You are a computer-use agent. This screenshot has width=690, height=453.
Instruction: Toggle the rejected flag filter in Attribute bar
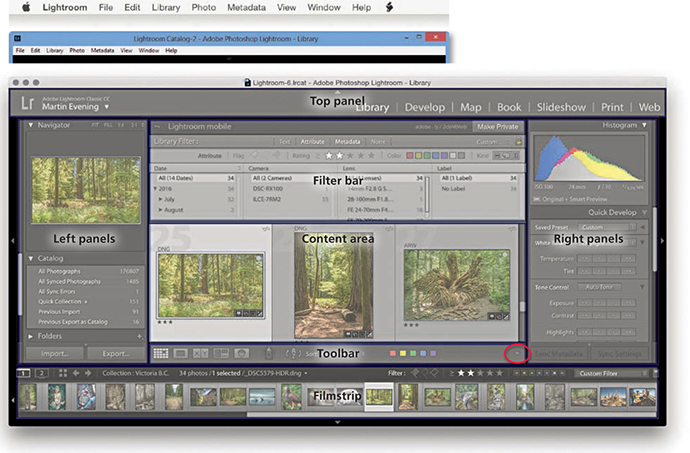(276, 155)
